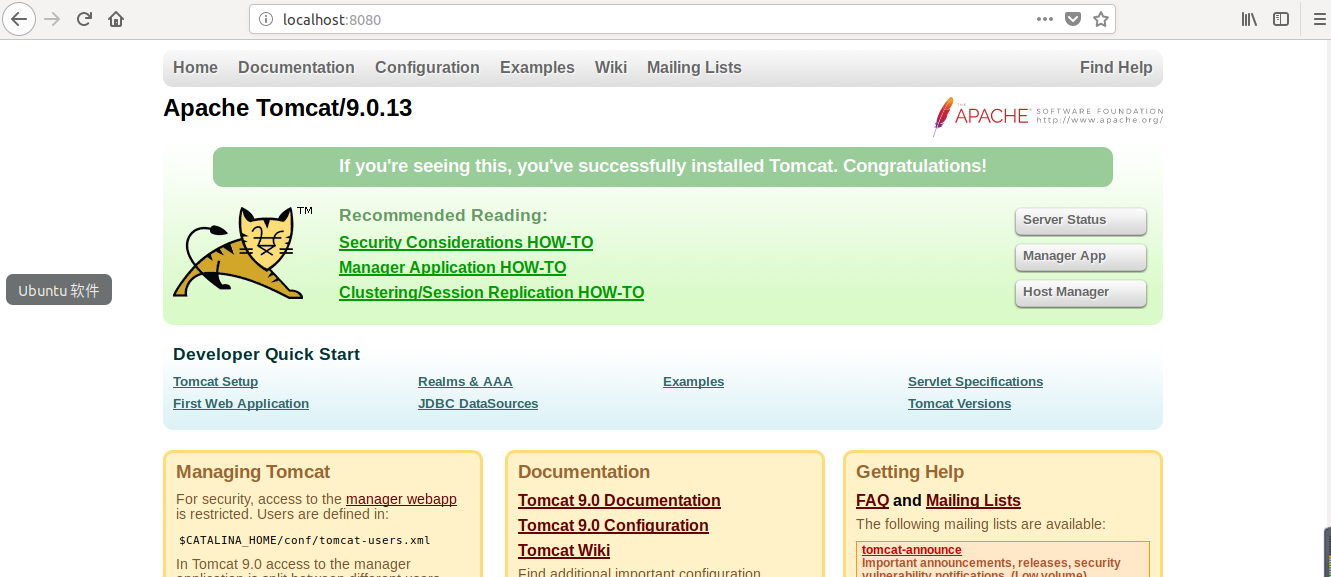Image resolution: width=1331 pixels, height=577 pixels.
Task: Open the Find Help navigation item
Action: point(1116,68)
